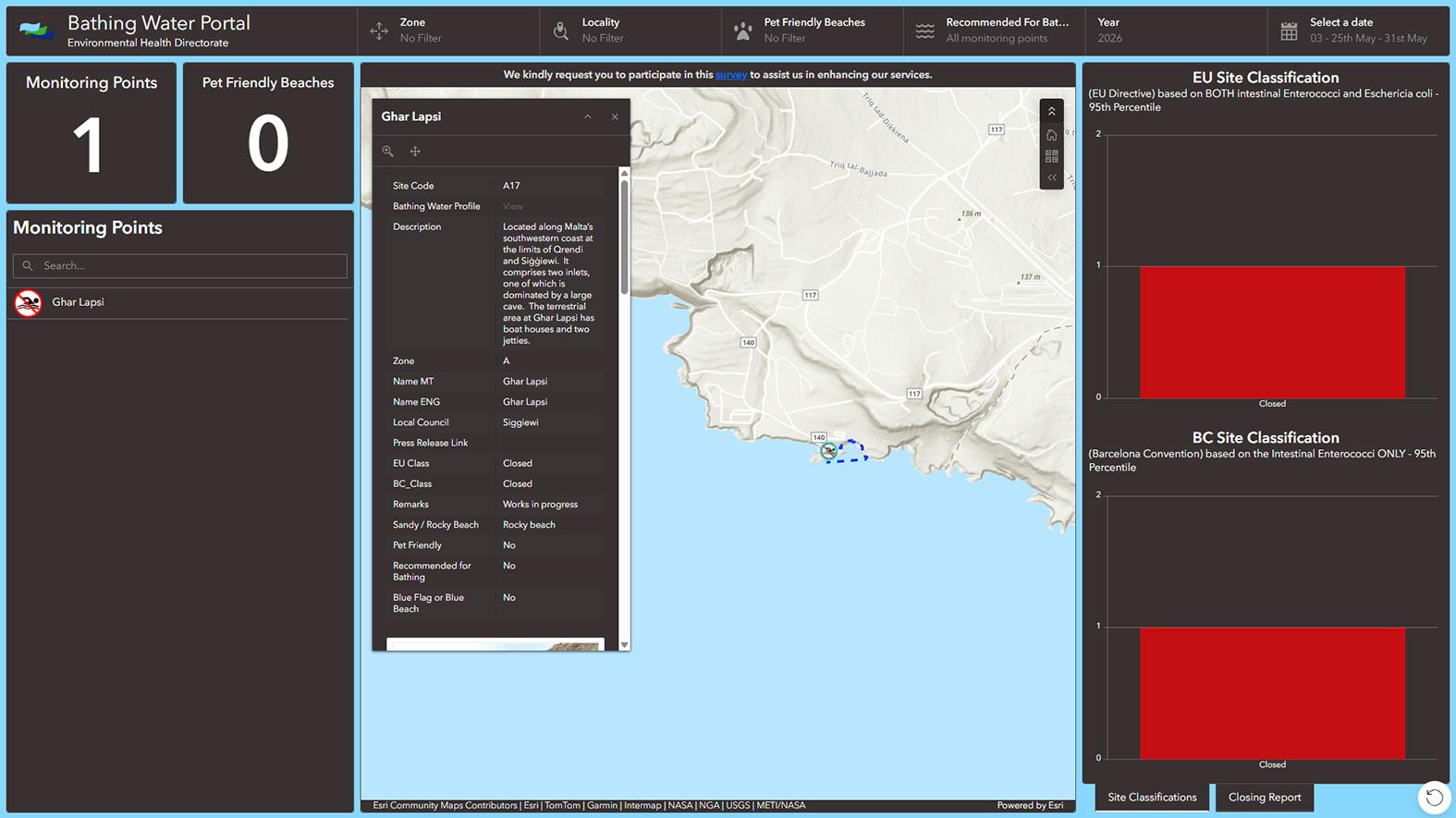
Task: Click the calendar icon beside Select a date
Action: tap(1289, 31)
